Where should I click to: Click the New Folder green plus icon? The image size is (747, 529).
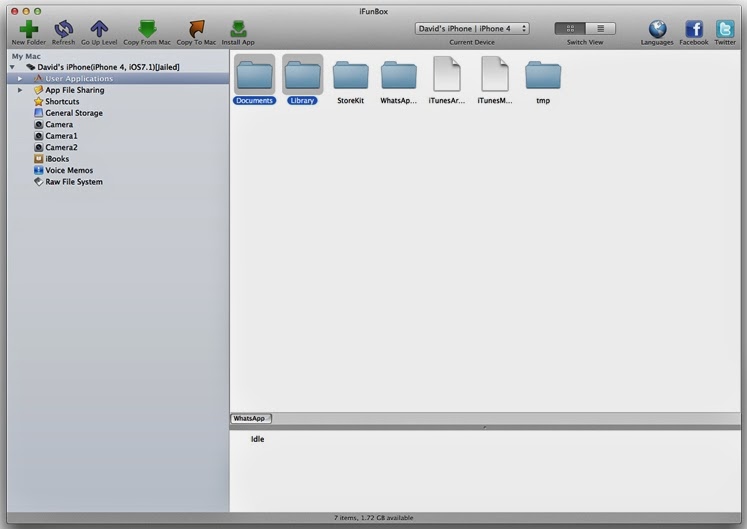(29, 29)
